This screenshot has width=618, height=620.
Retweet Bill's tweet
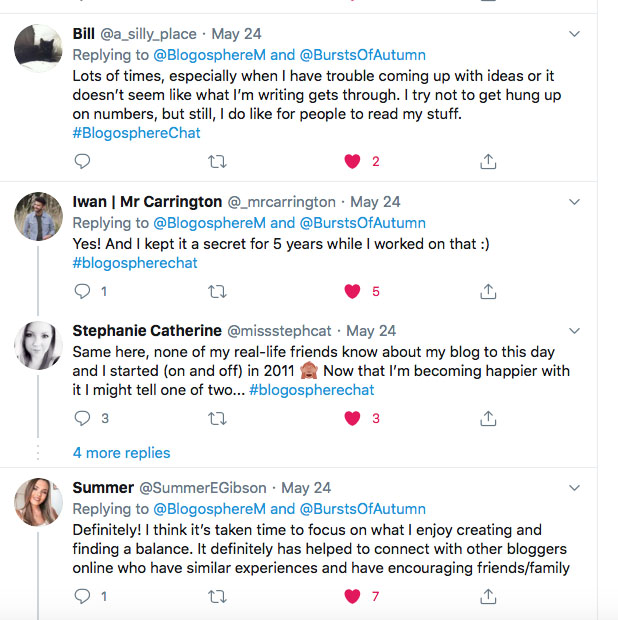pyautogui.click(x=216, y=161)
